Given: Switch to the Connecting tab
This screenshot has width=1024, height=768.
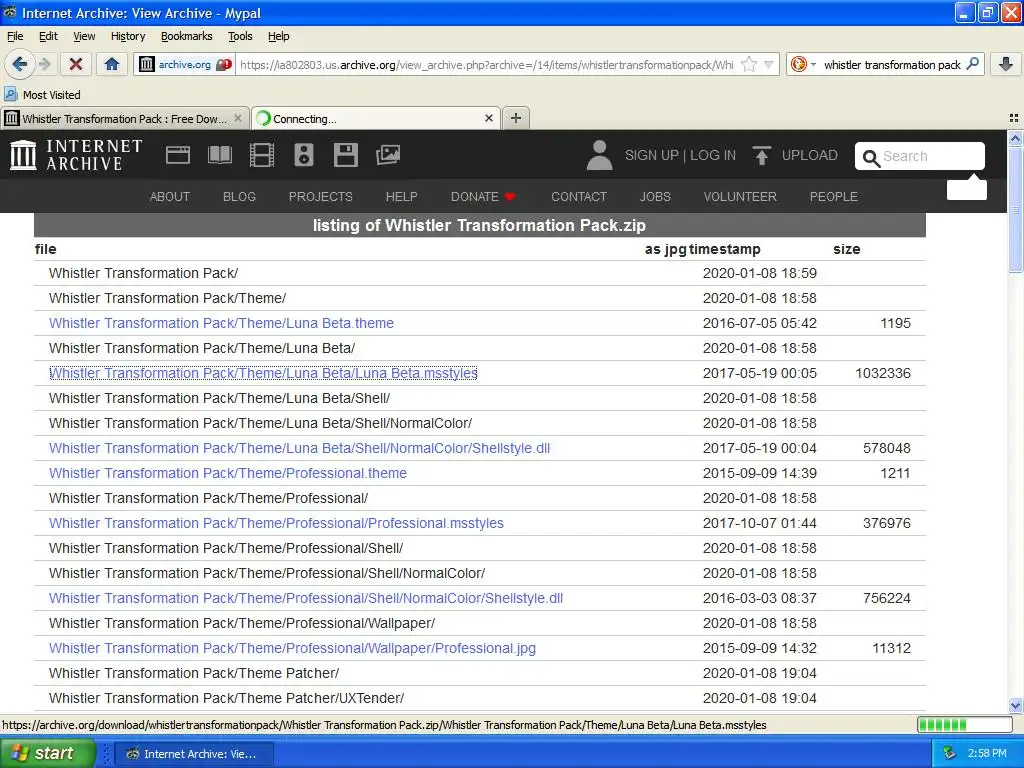Looking at the screenshot, I should point(376,118).
